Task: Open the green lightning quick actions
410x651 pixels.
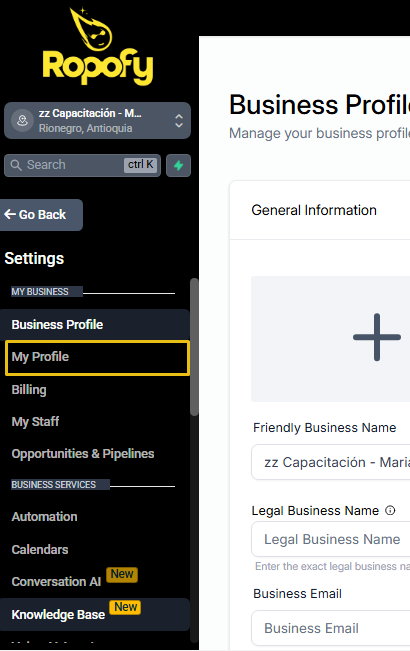Action: [178, 165]
